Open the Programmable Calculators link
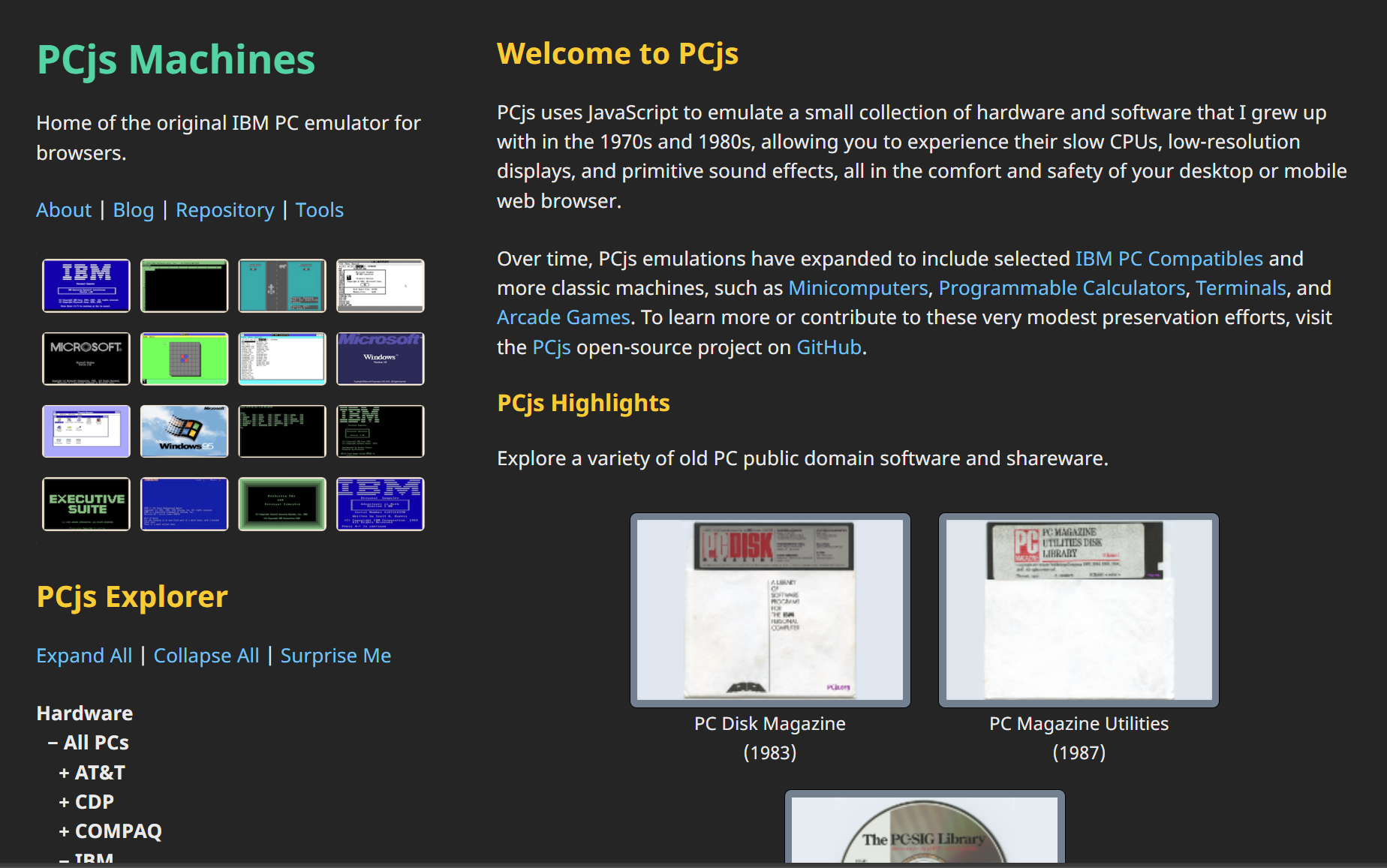This screenshot has width=1387, height=868. coord(1062,288)
